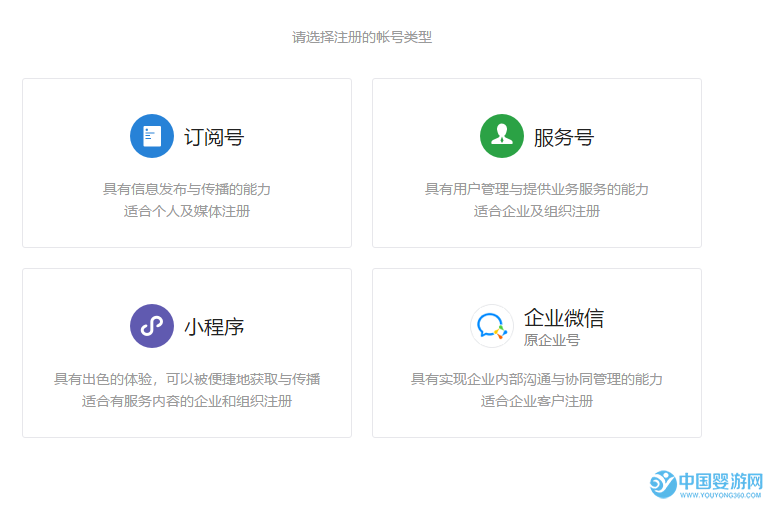
Task: Click 具有出色的体验，可以被便捷地获取与传播 description
Action: [187, 379]
